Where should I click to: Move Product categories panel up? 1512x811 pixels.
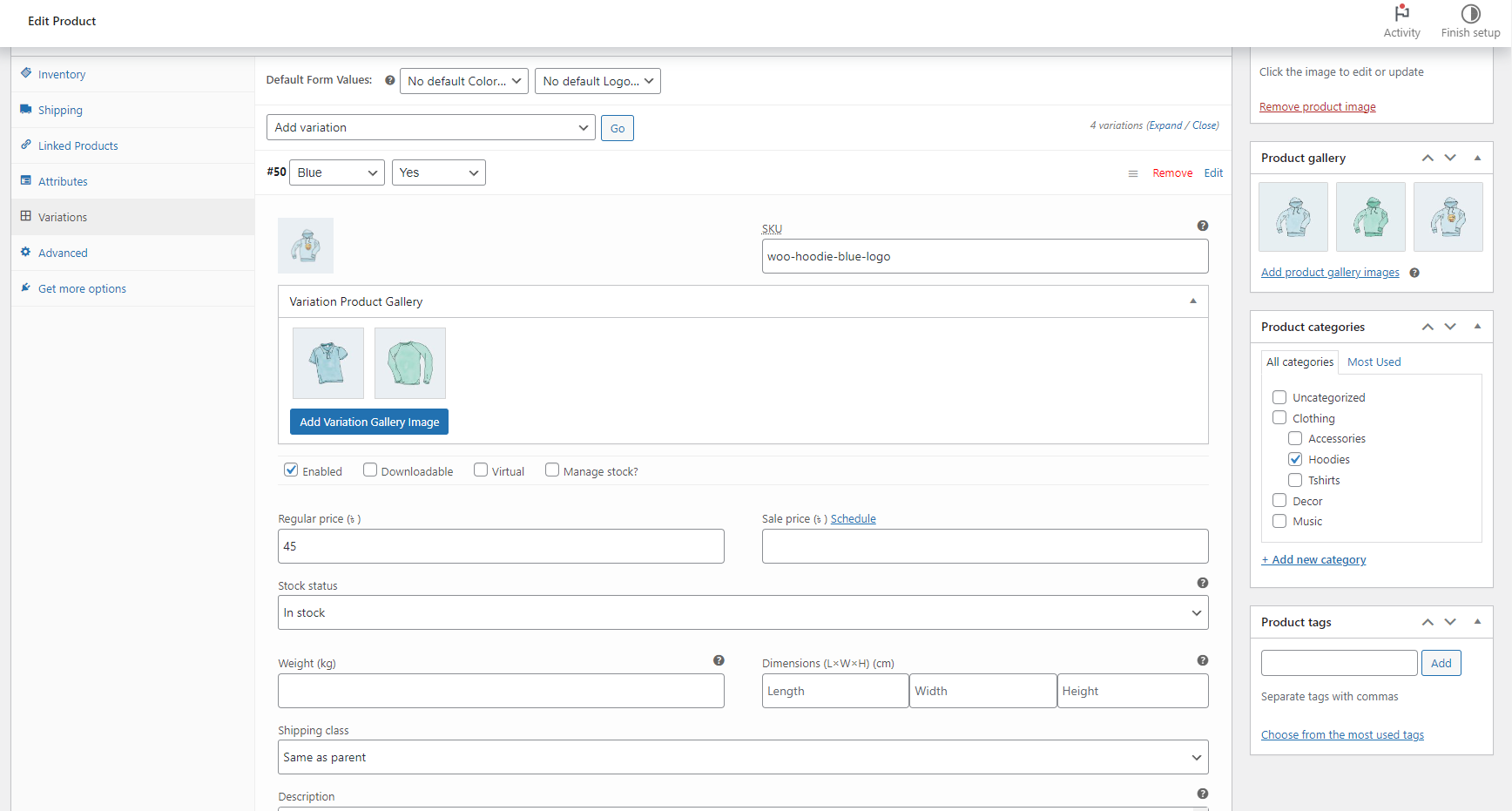coord(1428,327)
